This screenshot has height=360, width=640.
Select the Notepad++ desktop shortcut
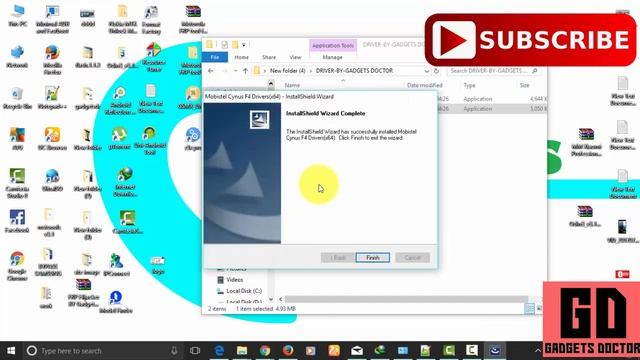pyautogui.click(x=52, y=98)
